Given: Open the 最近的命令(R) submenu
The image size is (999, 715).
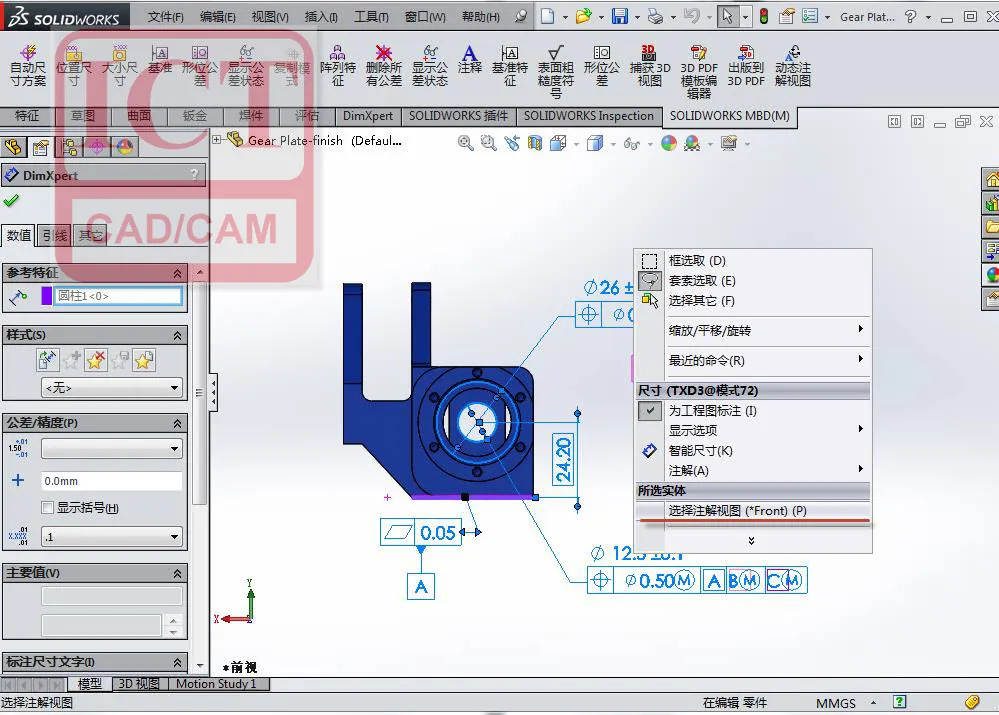Looking at the screenshot, I should coord(753,360).
